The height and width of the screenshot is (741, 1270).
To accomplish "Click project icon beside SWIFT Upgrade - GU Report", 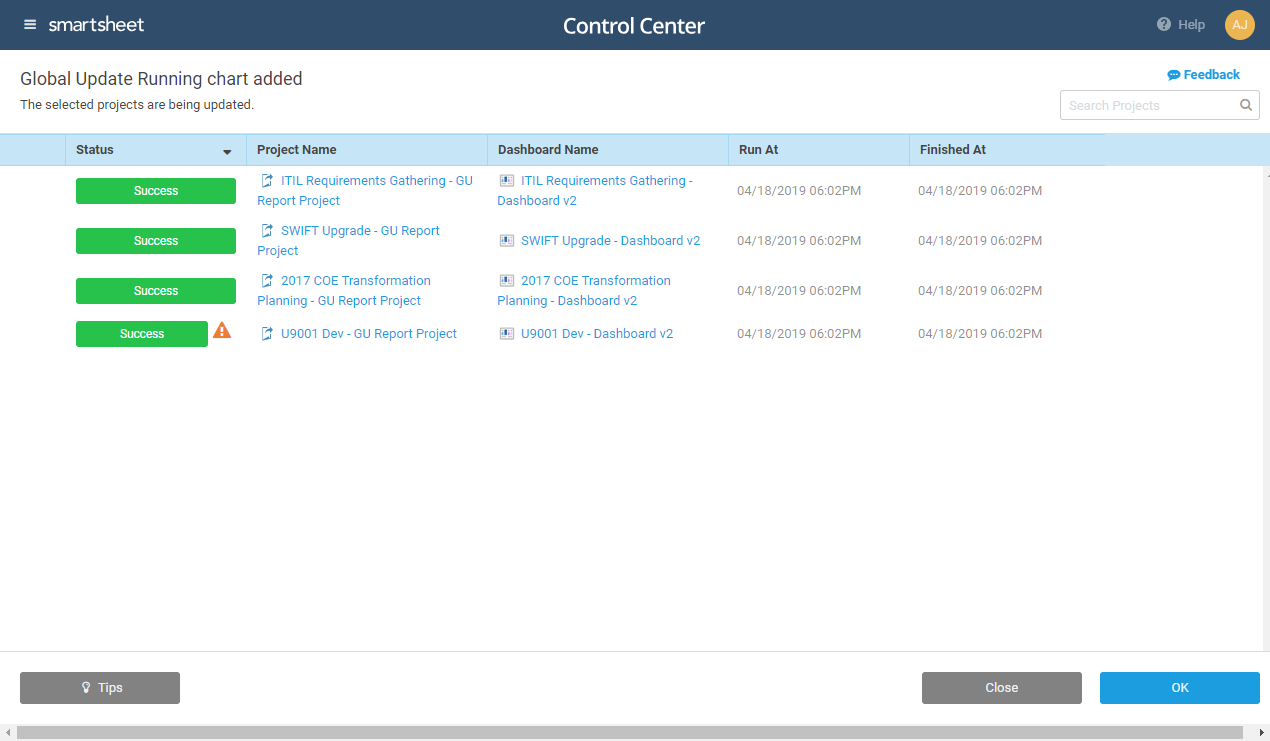I will [267, 231].
